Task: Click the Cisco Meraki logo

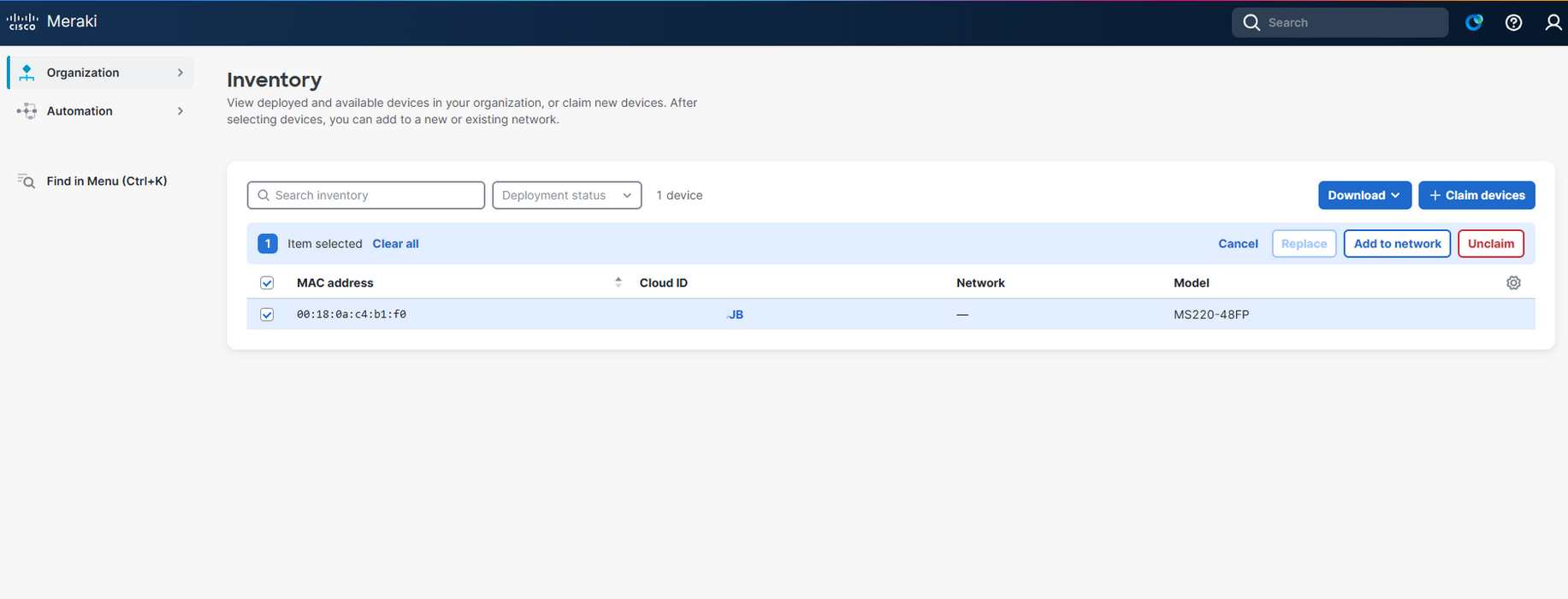Action: pos(51,21)
